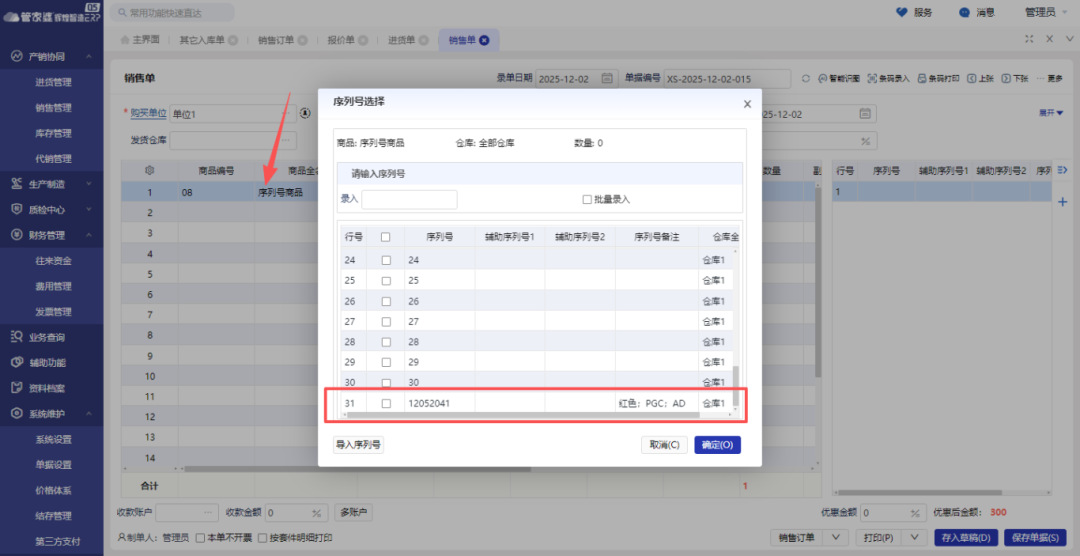Image resolution: width=1080 pixels, height=556 pixels.
Task: Click the column layout icon above the plus
Action: 1062,170
